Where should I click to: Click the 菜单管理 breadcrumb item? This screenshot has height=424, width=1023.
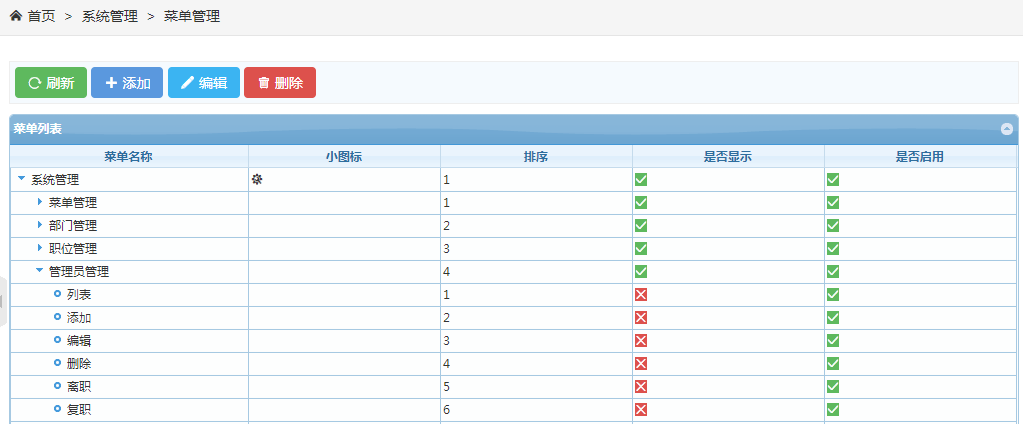click(x=192, y=16)
